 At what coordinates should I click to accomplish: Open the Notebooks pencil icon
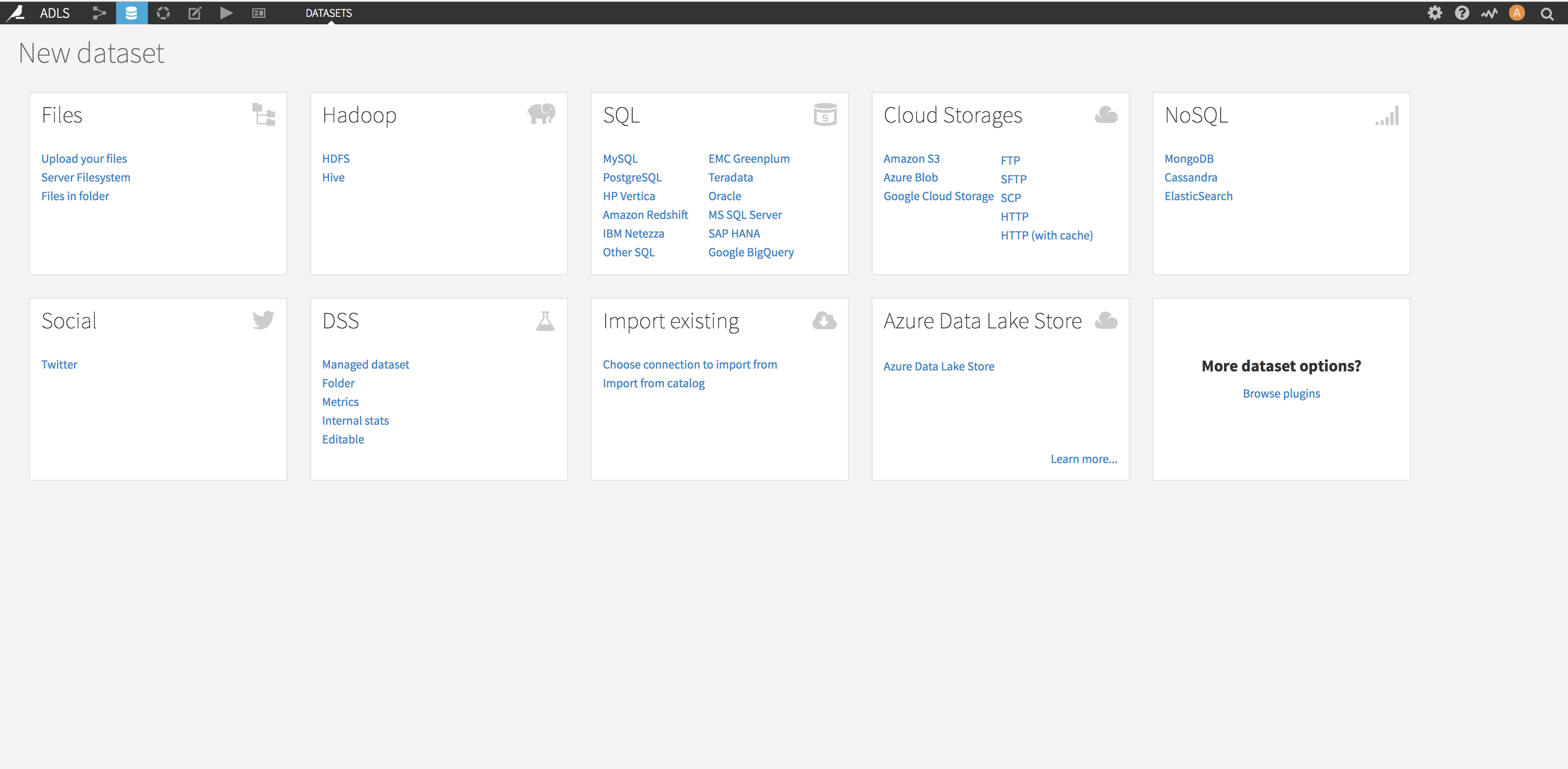click(x=195, y=13)
